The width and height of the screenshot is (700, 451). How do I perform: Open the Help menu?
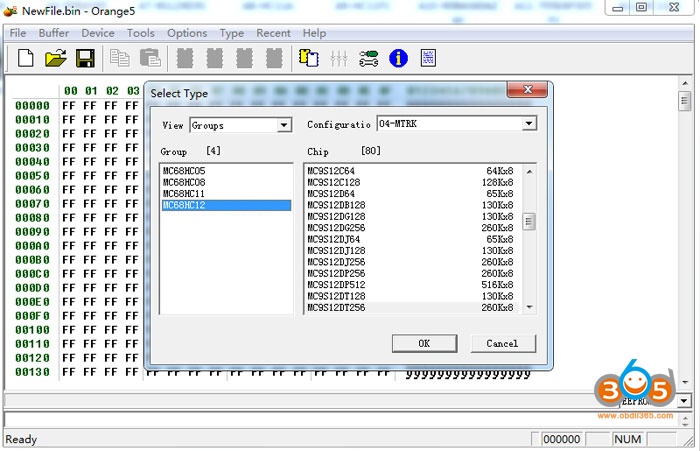[314, 33]
